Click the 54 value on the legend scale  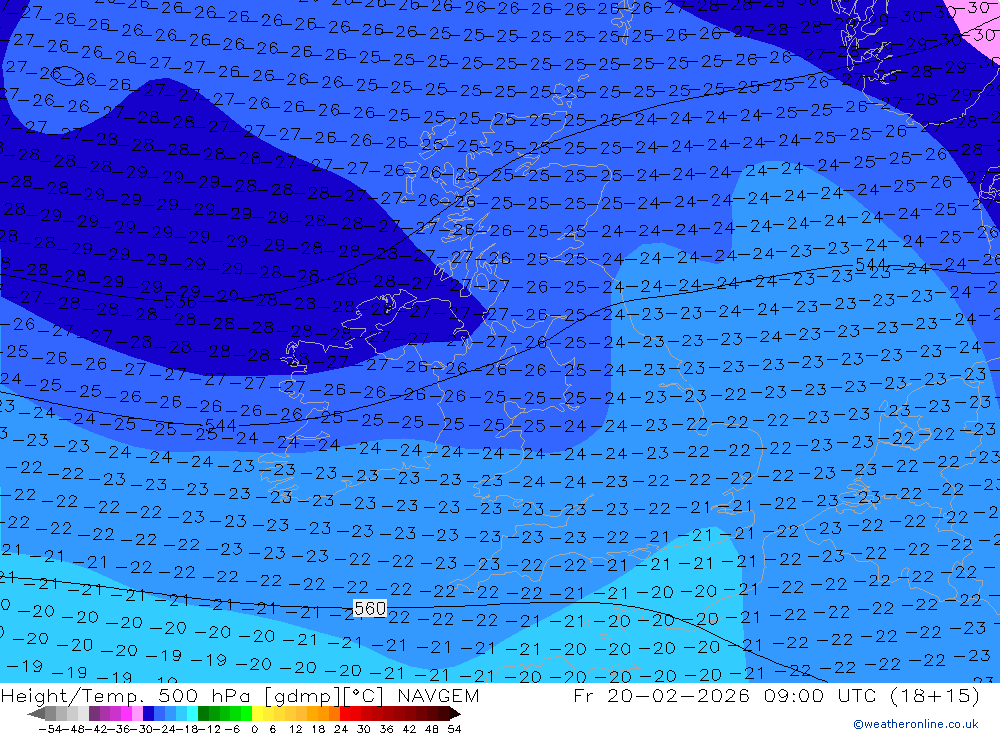point(454,729)
